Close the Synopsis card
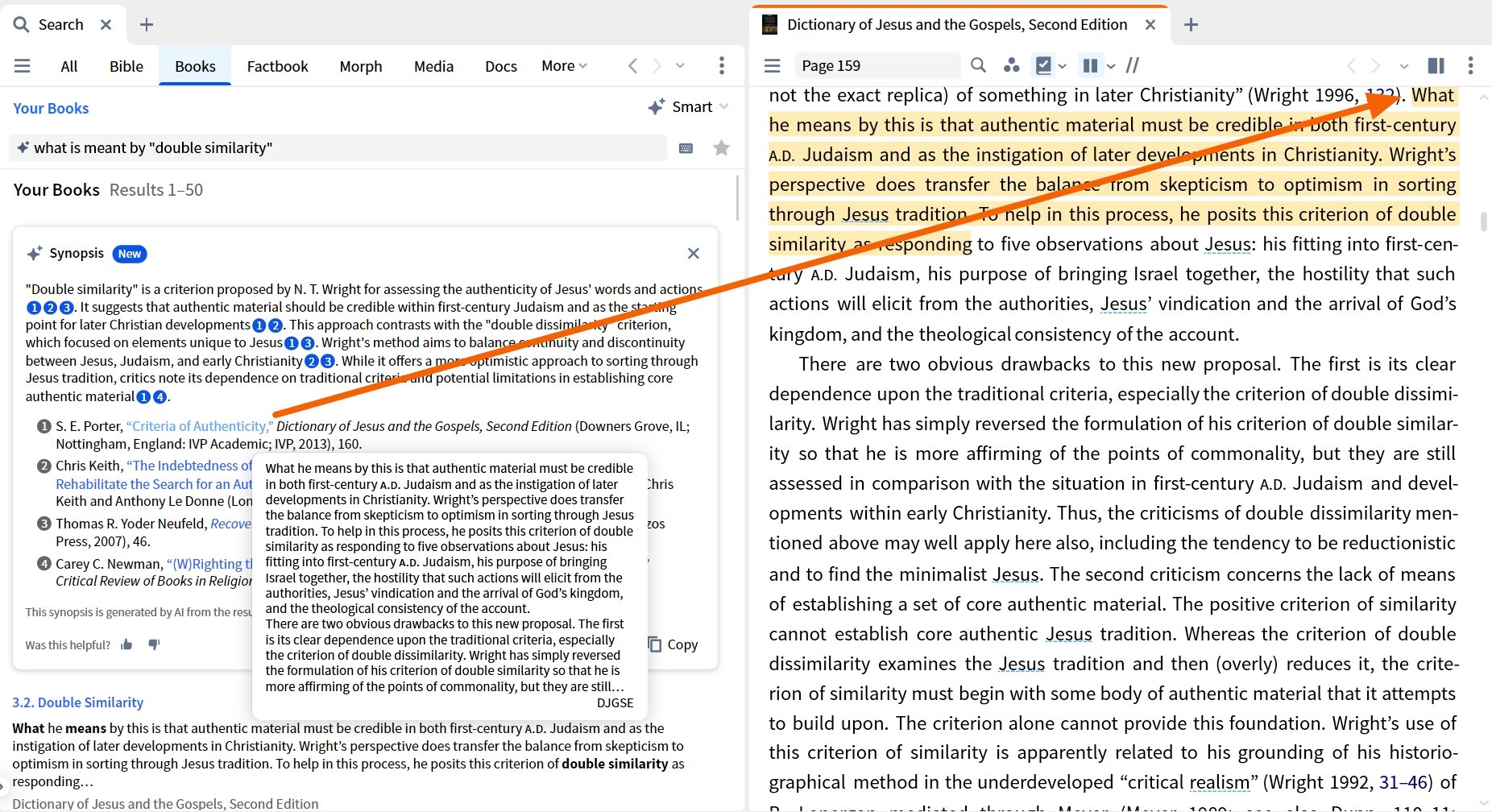Screen dimensions: 1492x812 click(x=693, y=254)
